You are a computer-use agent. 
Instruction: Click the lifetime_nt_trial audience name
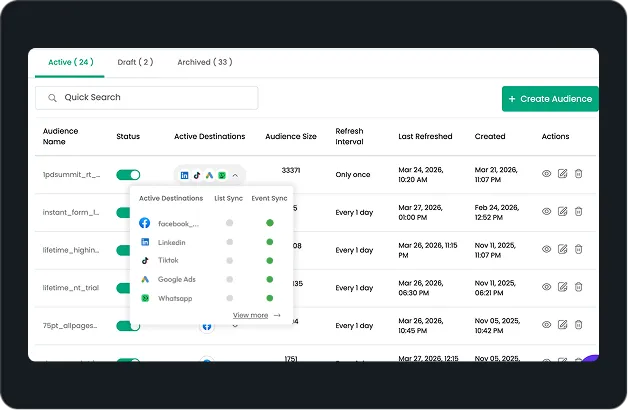[x=71, y=288]
